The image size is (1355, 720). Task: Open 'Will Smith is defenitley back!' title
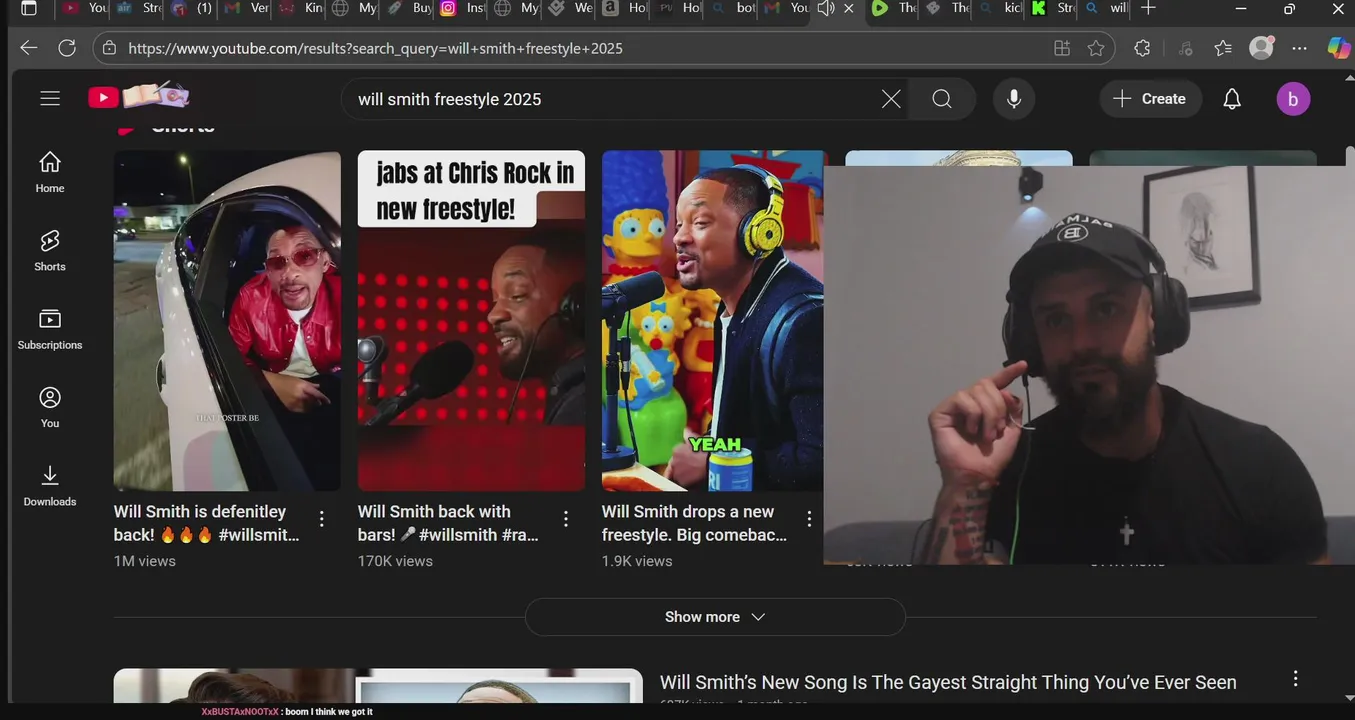207,523
